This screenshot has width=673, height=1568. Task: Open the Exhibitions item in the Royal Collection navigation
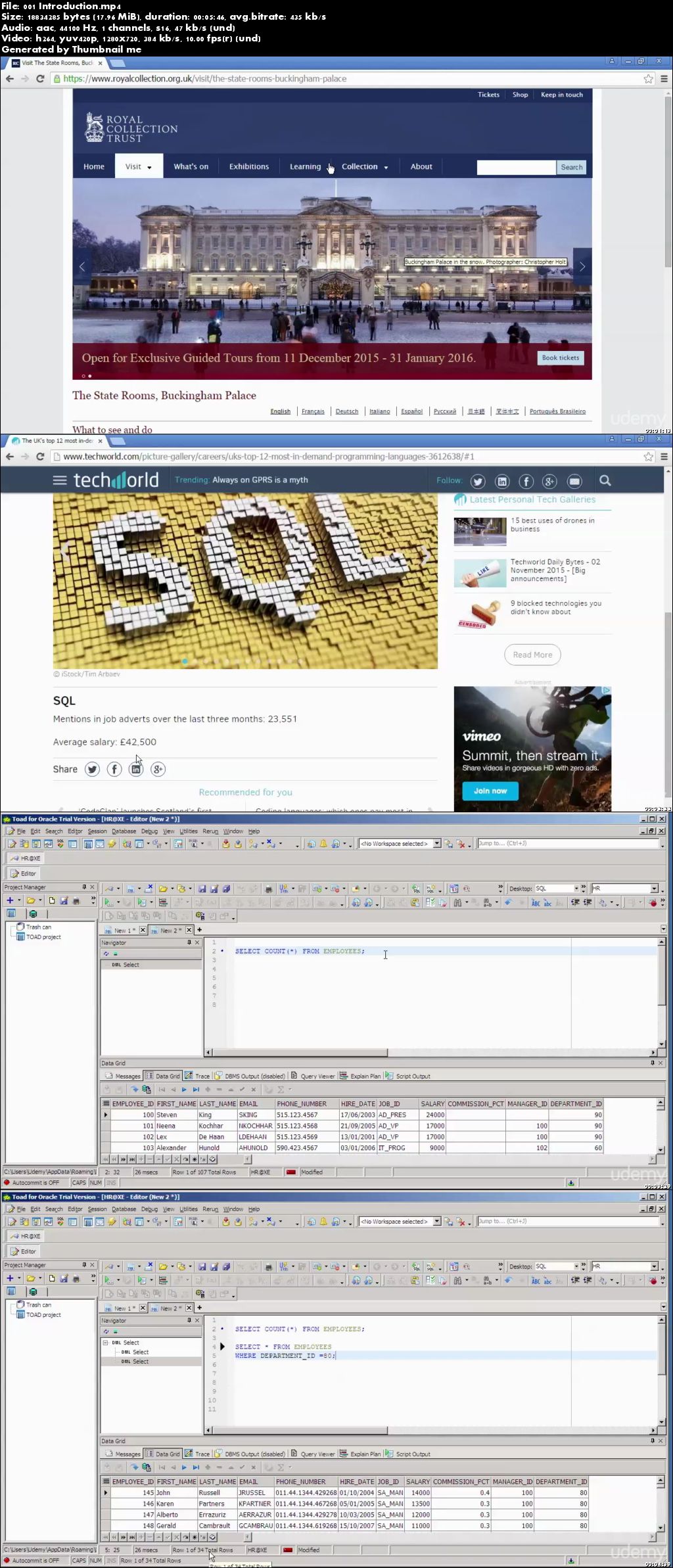[249, 167]
